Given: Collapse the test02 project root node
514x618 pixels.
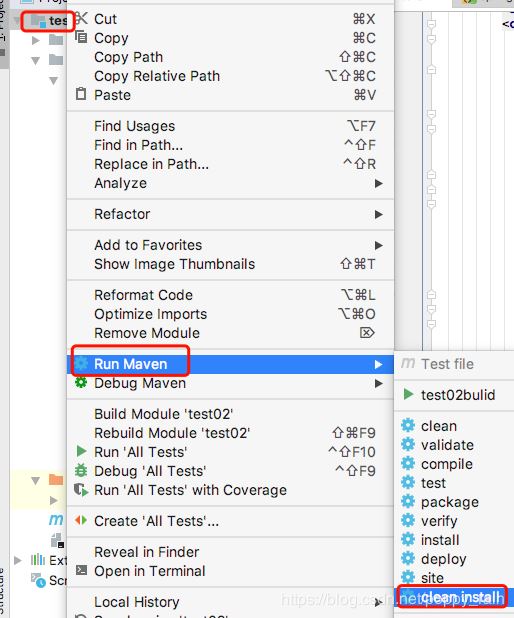Looking at the screenshot, I should tap(17, 20).
